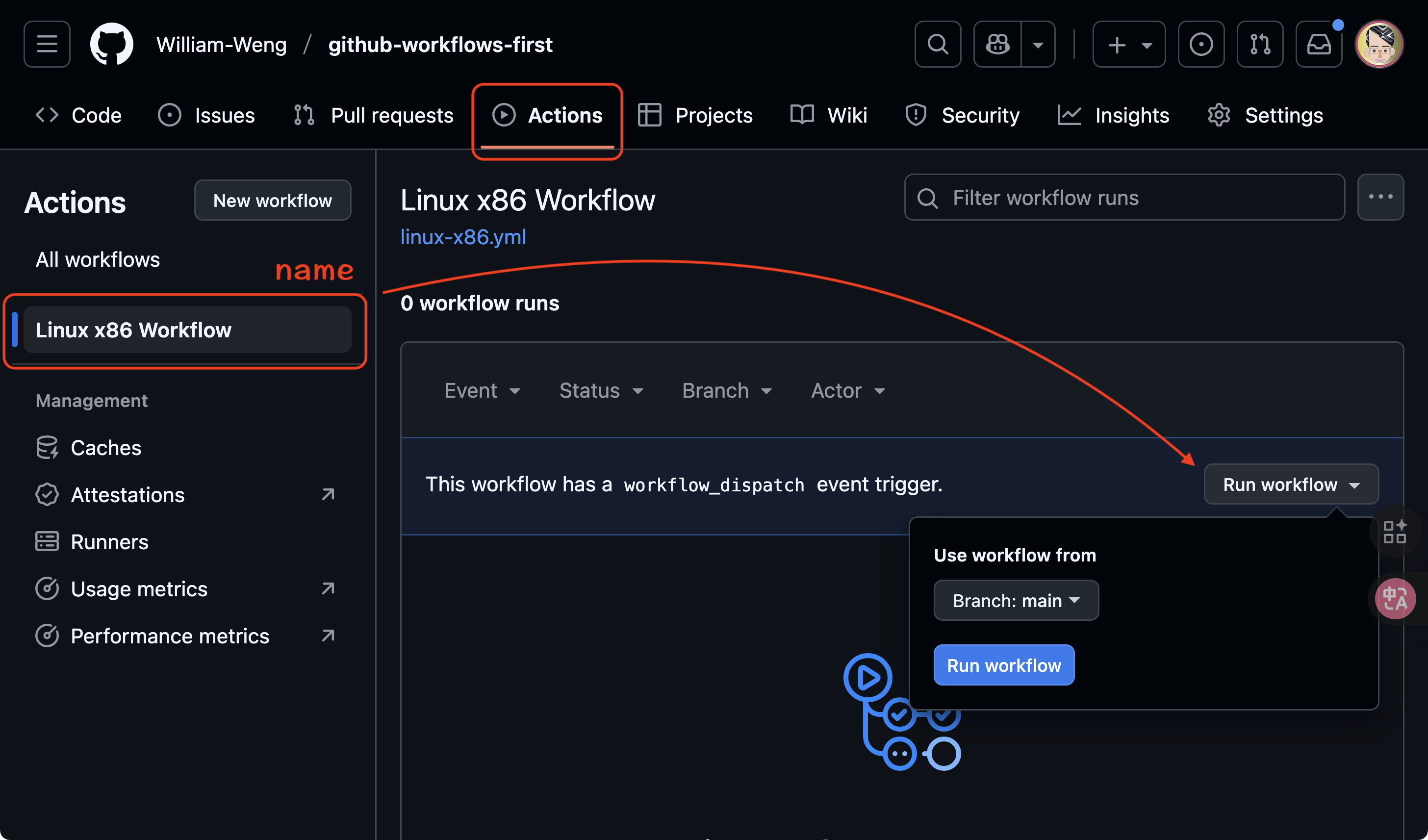Open the notifications inbox icon
This screenshot has height=840, width=1428.
tap(1319, 44)
